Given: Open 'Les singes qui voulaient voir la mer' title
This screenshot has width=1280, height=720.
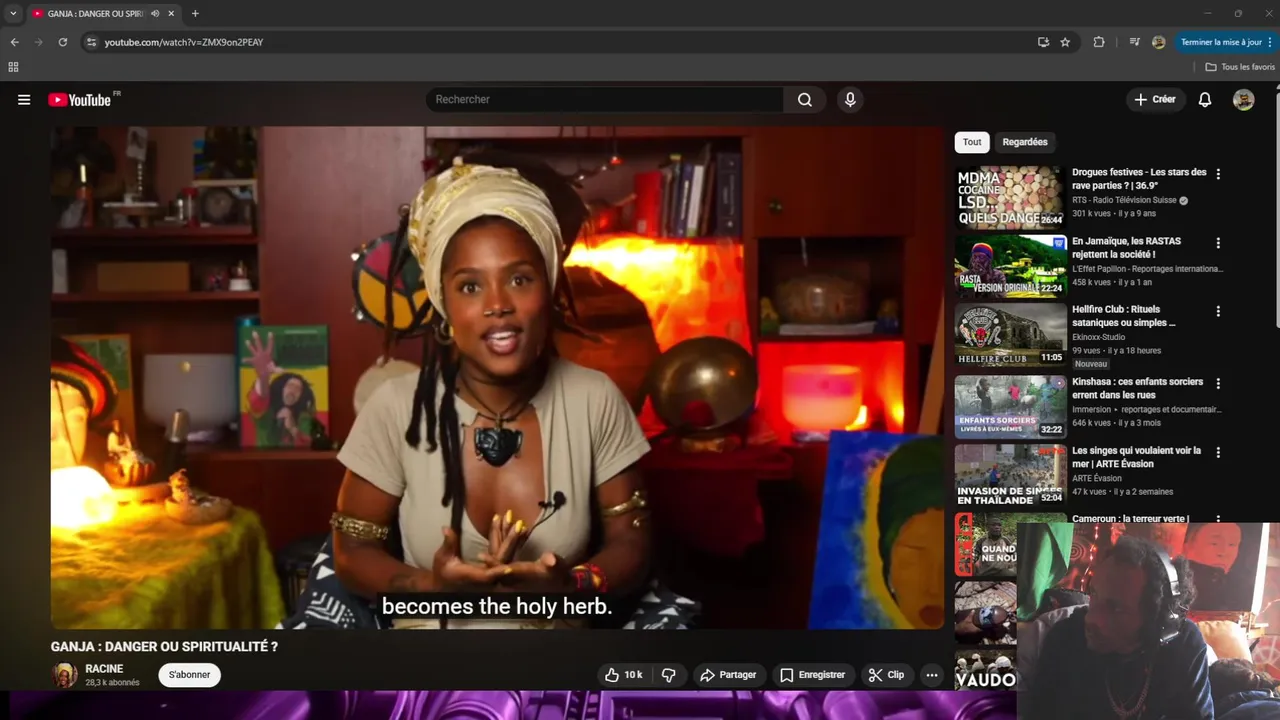Looking at the screenshot, I should pos(1136,457).
